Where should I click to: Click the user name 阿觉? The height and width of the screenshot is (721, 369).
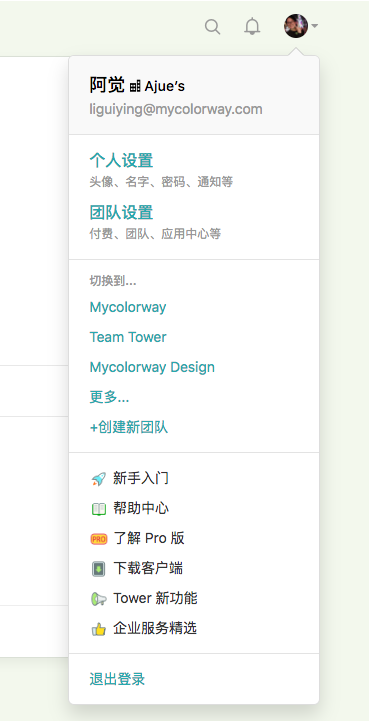pos(107,85)
